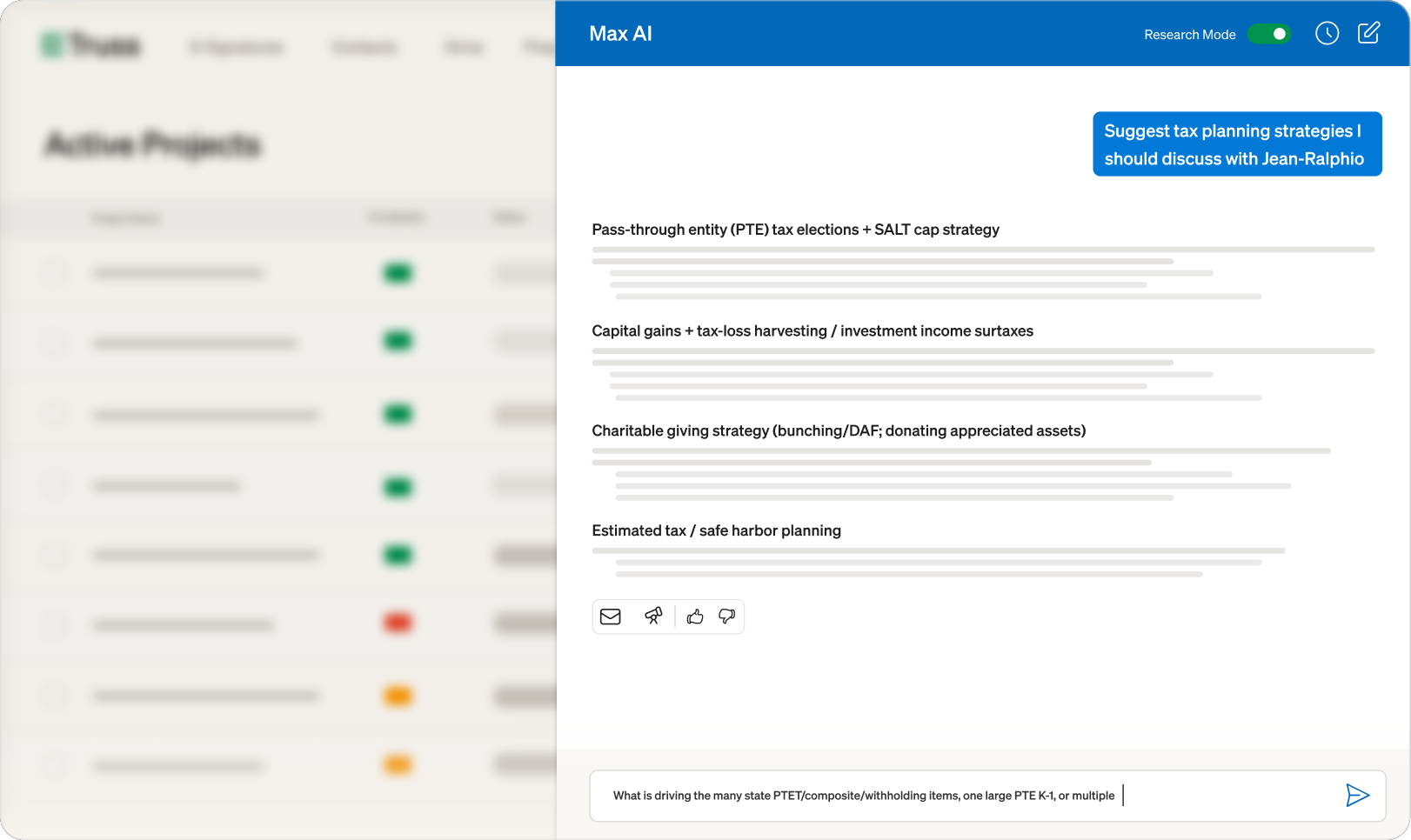Give the AI response a thumbs down
1411x840 pixels.
click(727, 617)
